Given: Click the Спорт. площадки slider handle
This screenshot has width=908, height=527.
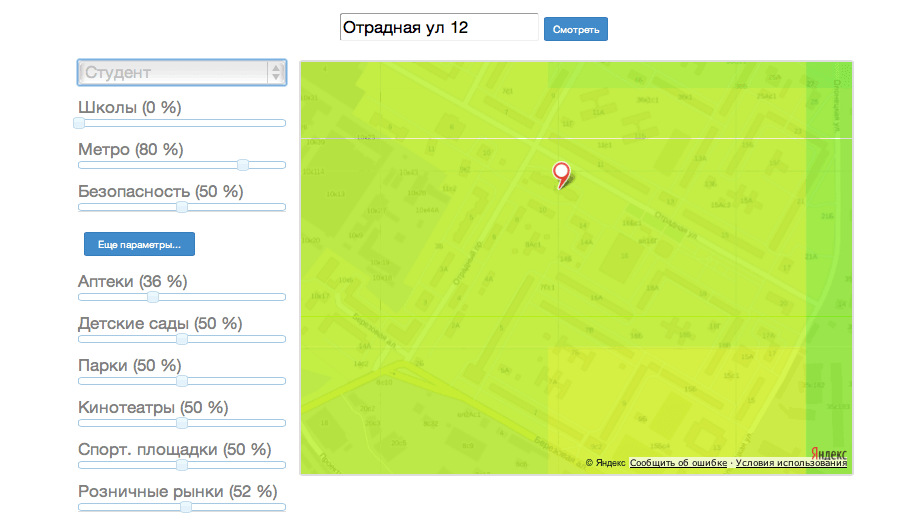Looking at the screenshot, I should 182,465.
